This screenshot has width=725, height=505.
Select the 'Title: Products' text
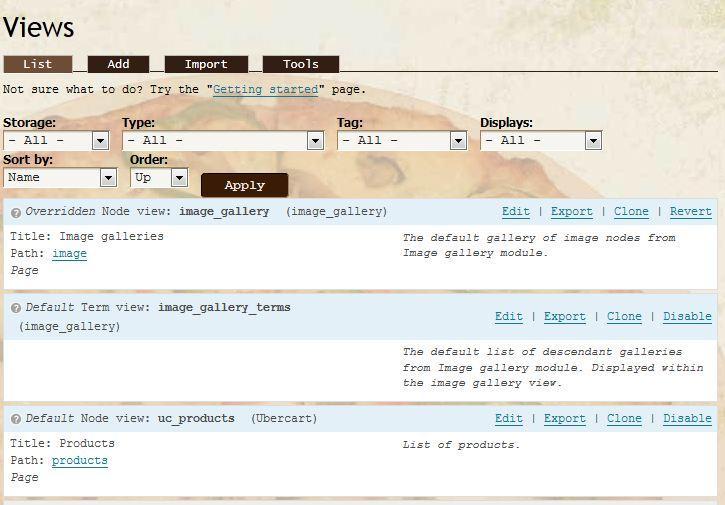point(62,443)
